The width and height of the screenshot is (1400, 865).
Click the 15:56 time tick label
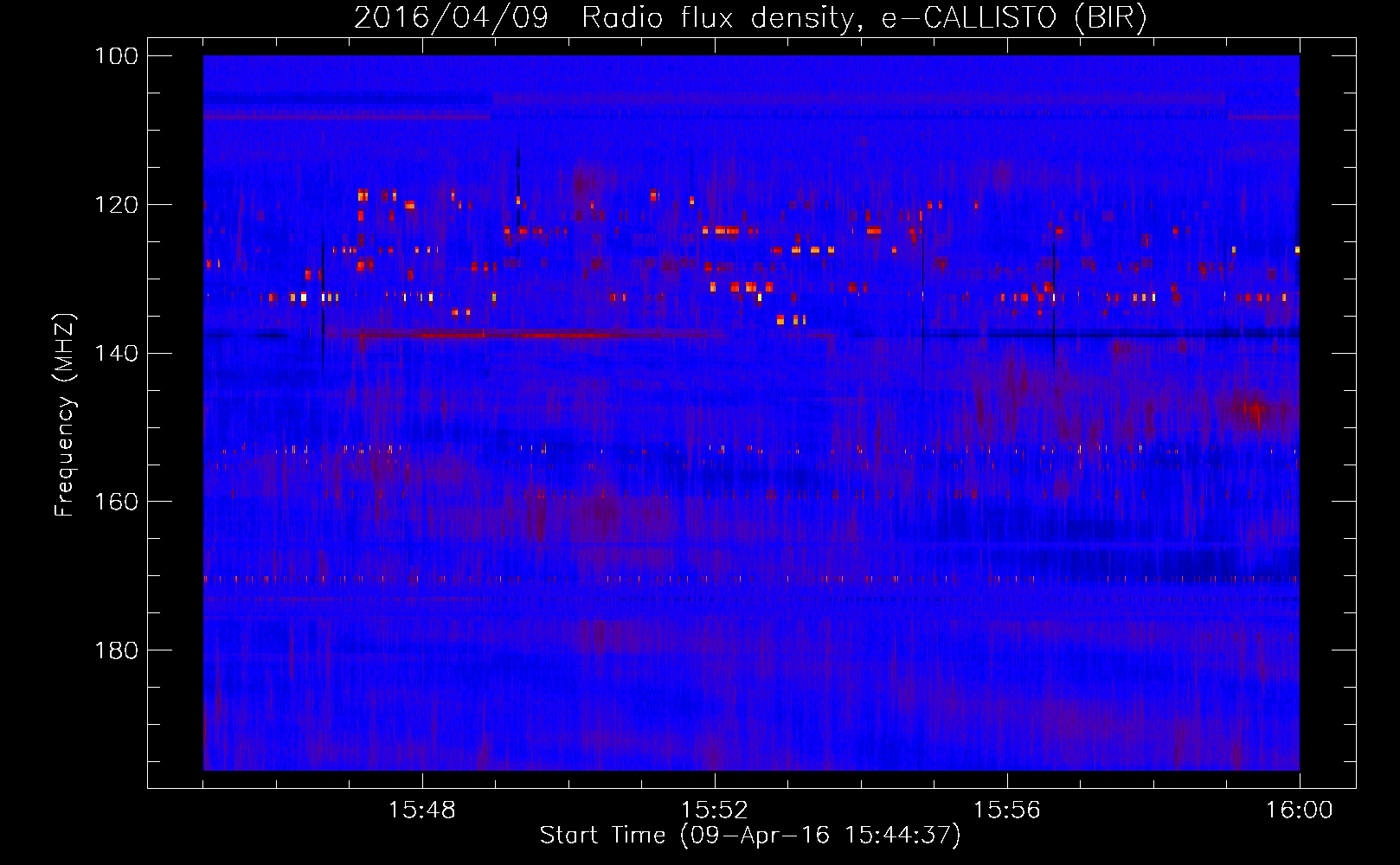pyautogui.click(x=1006, y=811)
